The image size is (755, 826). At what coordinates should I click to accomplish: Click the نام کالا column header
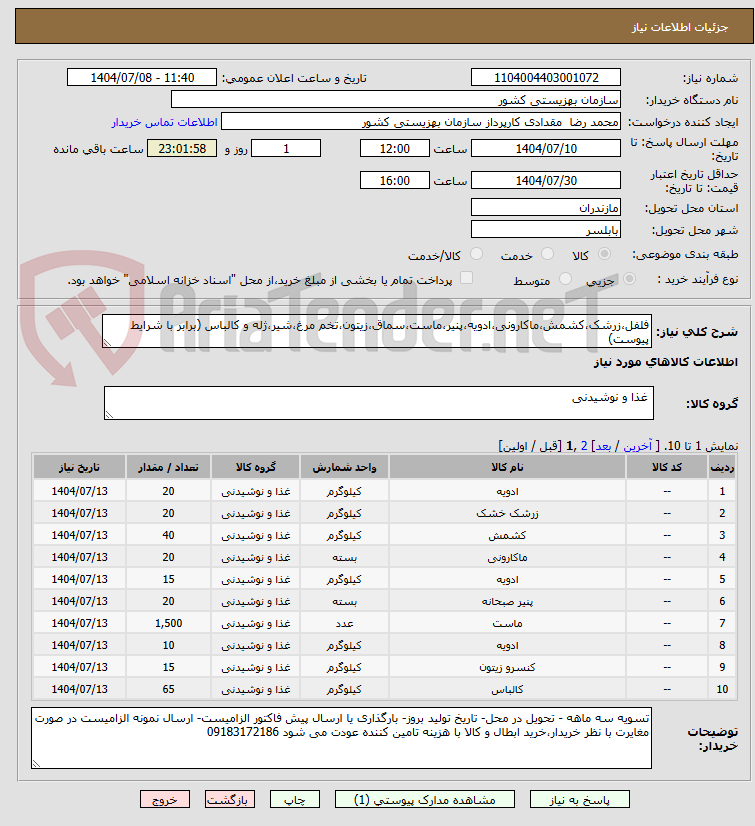pos(507,467)
